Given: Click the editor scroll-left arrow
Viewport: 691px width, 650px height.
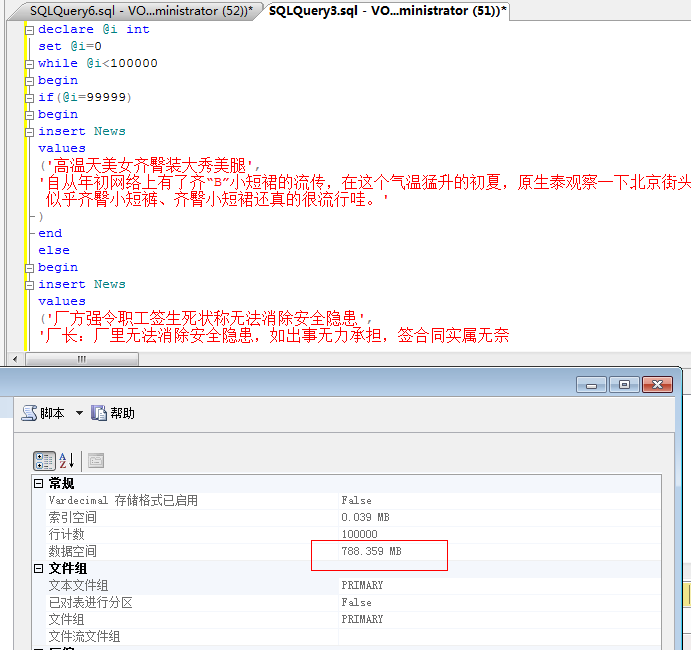Looking at the screenshot, I should 15,359.
